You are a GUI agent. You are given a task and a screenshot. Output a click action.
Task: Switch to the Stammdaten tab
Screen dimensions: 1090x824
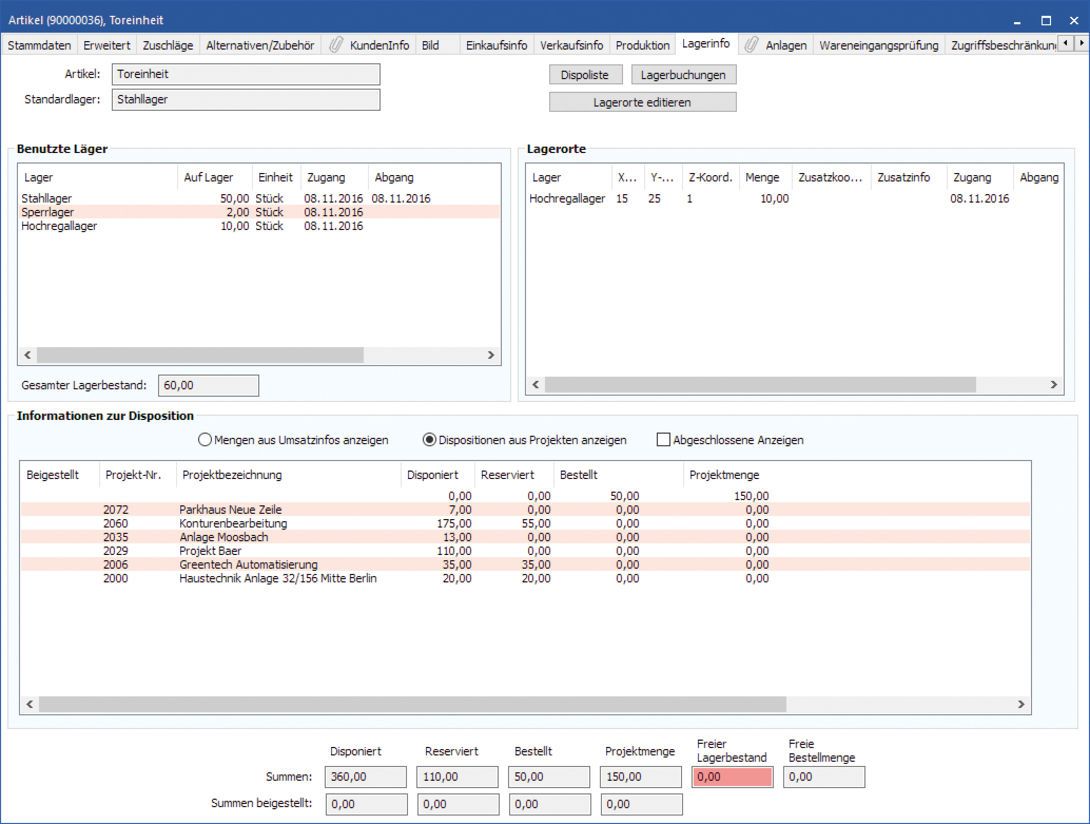[x=40, y=45]
